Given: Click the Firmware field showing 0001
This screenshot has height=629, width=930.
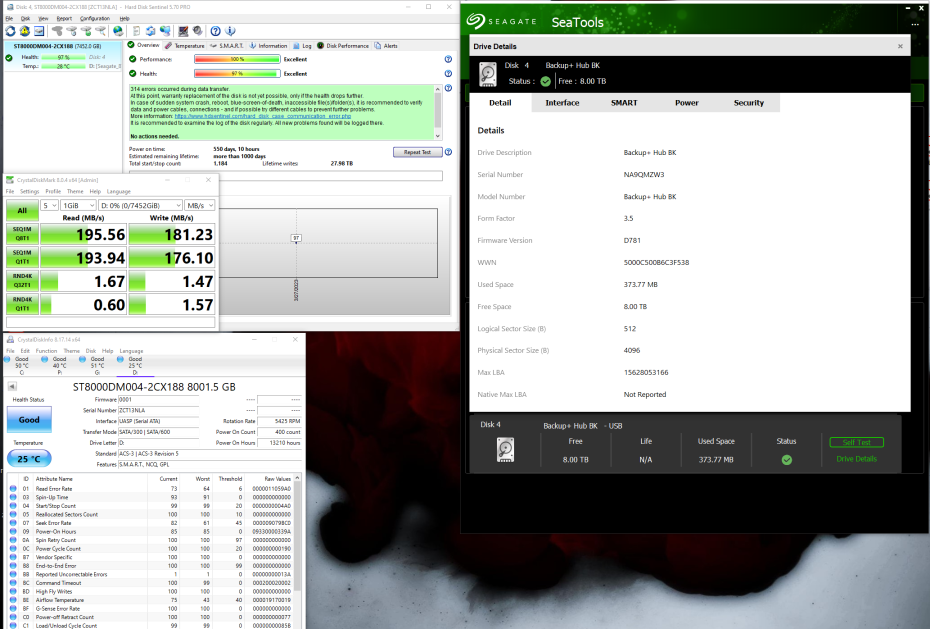Looking at the screenshot, I should 158,400.
